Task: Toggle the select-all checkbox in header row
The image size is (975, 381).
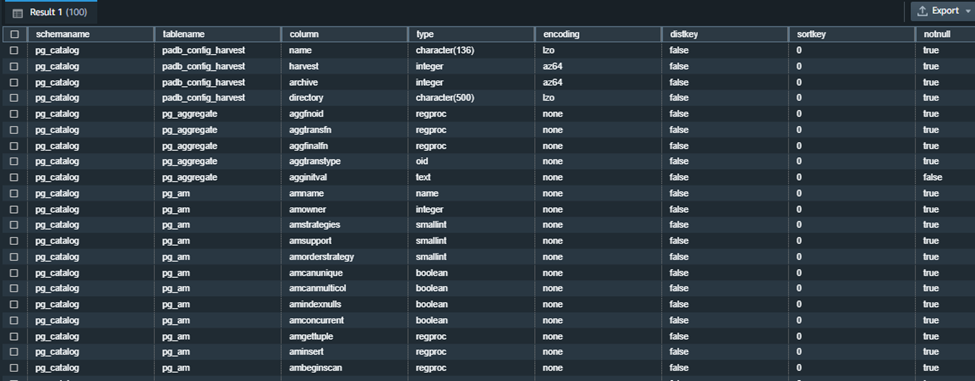Action: click(14, 35)
